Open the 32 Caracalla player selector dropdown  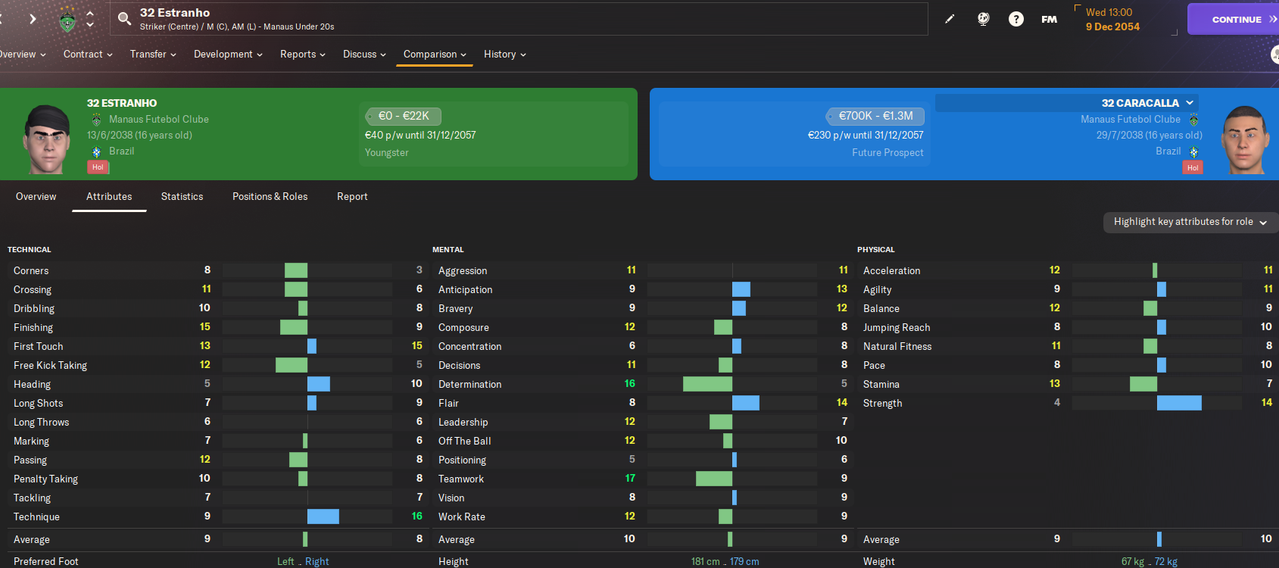click(x=1066, y=103)
